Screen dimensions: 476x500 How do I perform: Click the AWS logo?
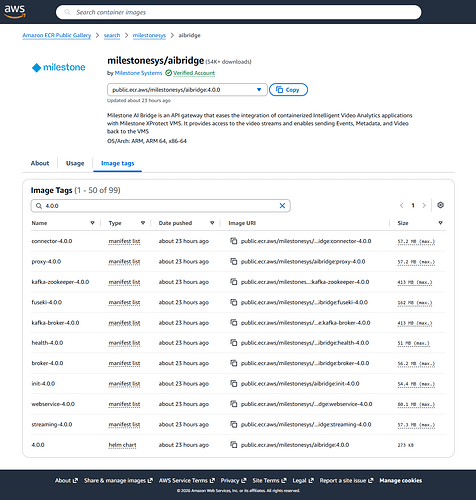point(15,11)
